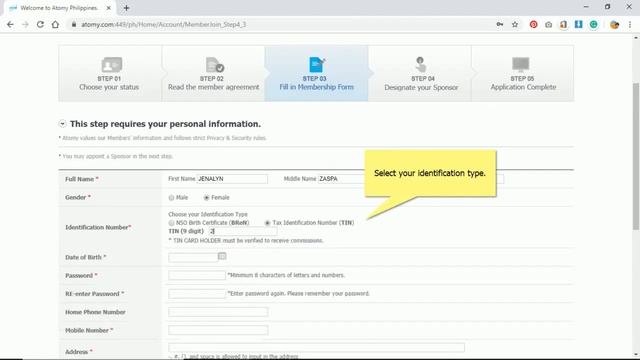This screenshot has height=360, width=640.
Task: Open the Date of Birth calendar icon
Action: pos(222,256)
